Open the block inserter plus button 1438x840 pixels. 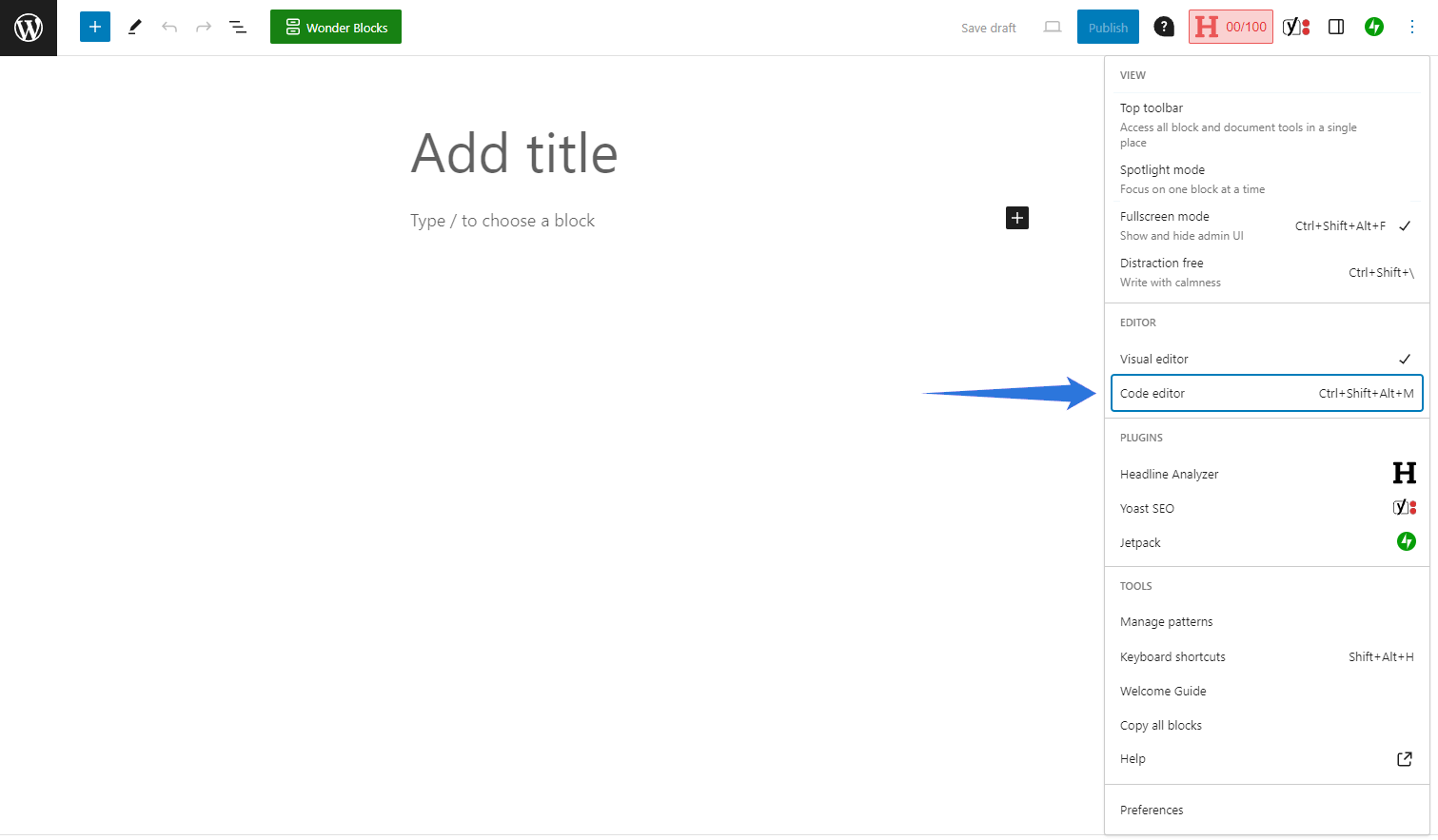click(95, 27)
